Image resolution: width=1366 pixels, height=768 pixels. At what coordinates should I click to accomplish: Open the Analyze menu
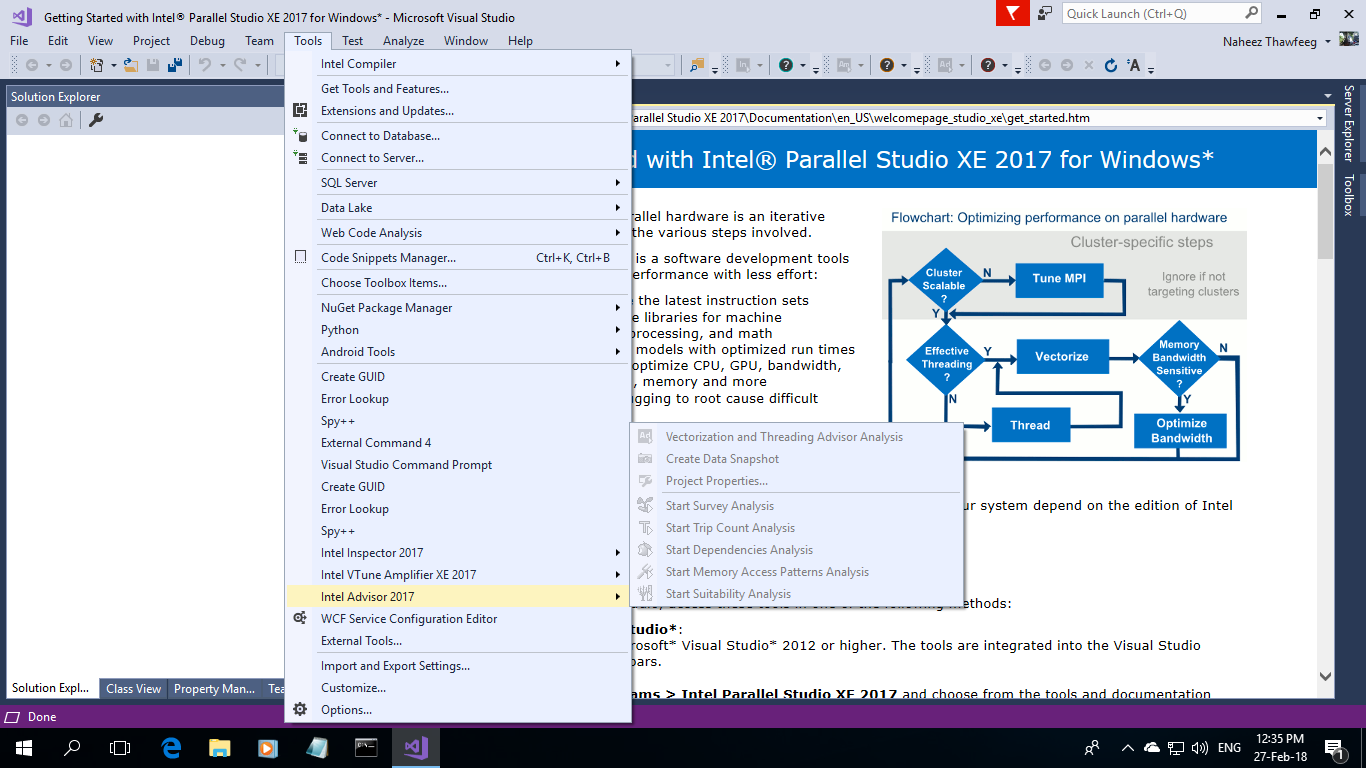[x=403, y=41]
